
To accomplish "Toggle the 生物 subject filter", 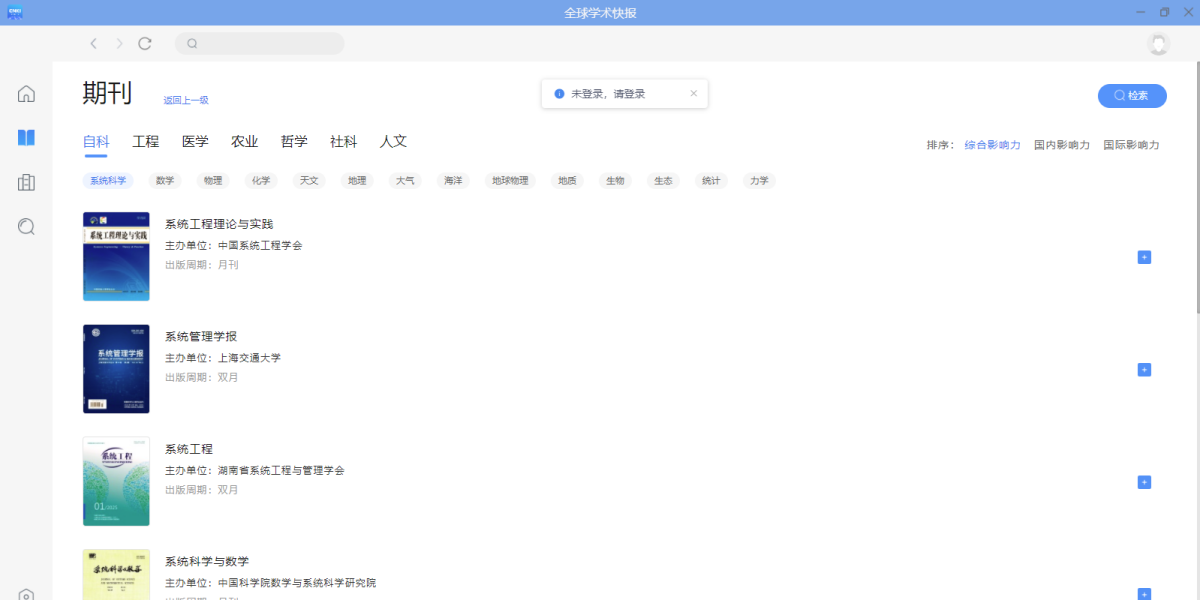I will (615, 180).
